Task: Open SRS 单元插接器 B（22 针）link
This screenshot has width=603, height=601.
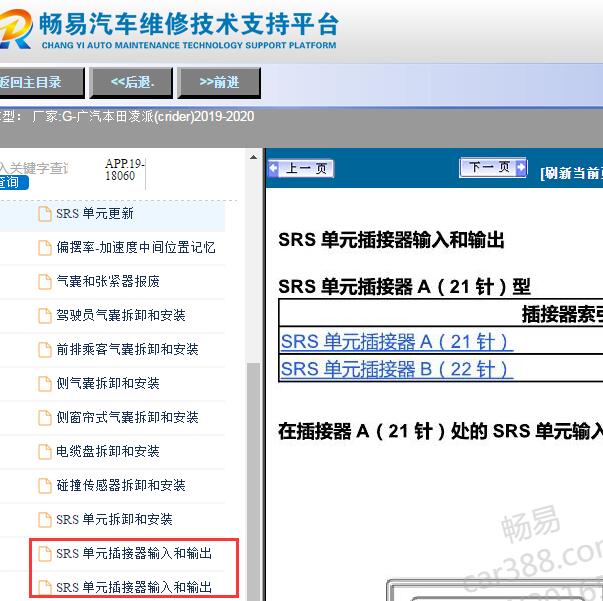Action: point(396,369)
